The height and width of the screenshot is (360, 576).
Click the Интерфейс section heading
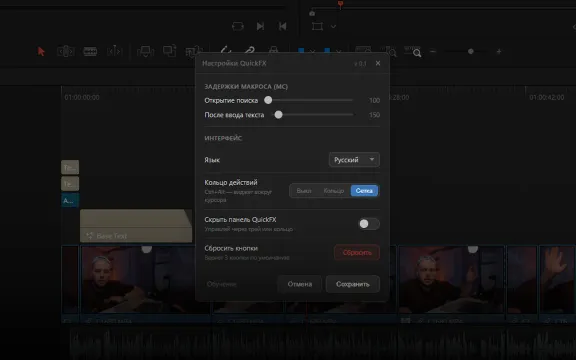[x=223, y=138]
